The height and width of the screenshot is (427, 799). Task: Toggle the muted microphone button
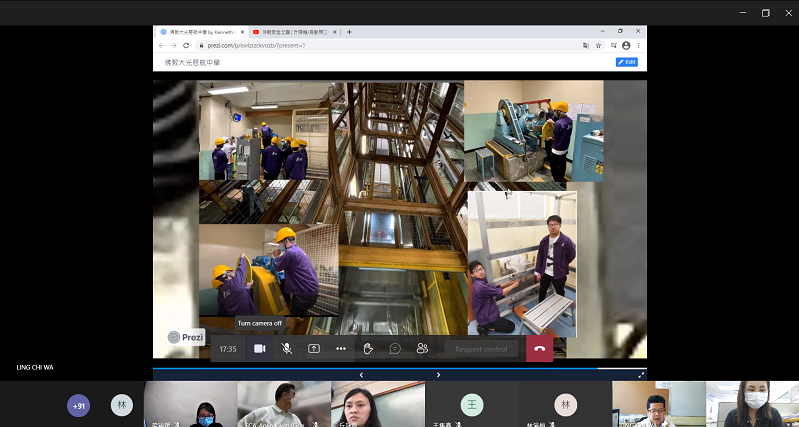pyautogui.click(x=287, y=349)
